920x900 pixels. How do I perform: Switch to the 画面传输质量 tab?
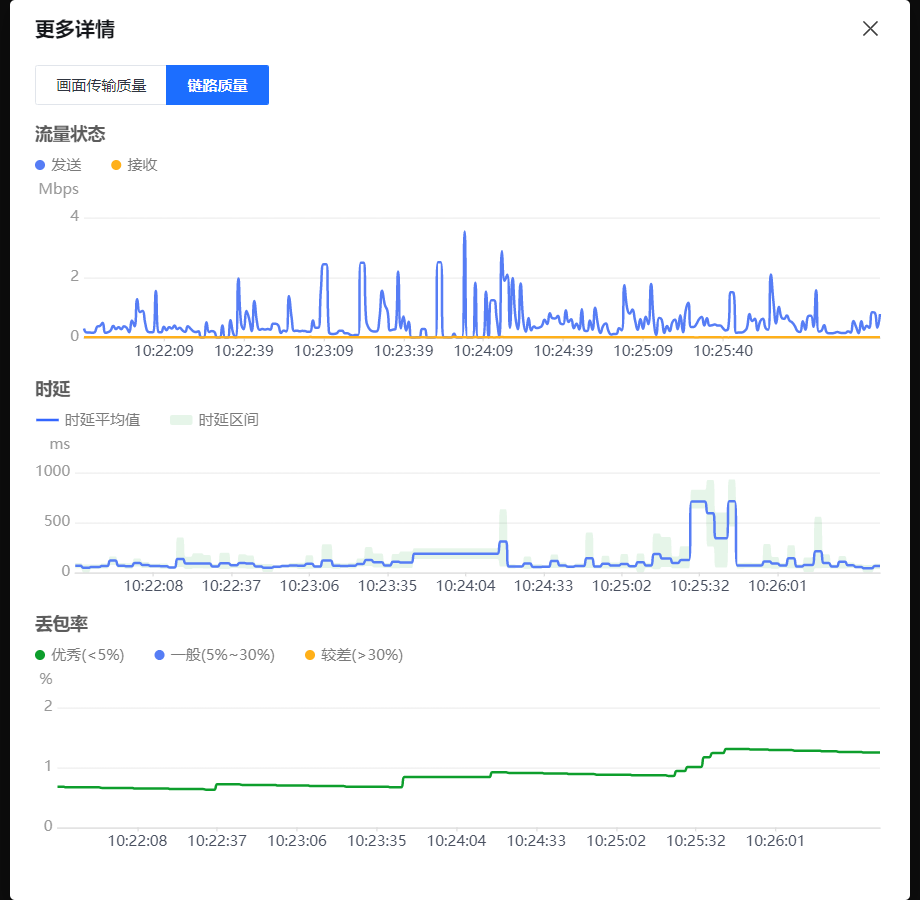click(x=101, y=85)
